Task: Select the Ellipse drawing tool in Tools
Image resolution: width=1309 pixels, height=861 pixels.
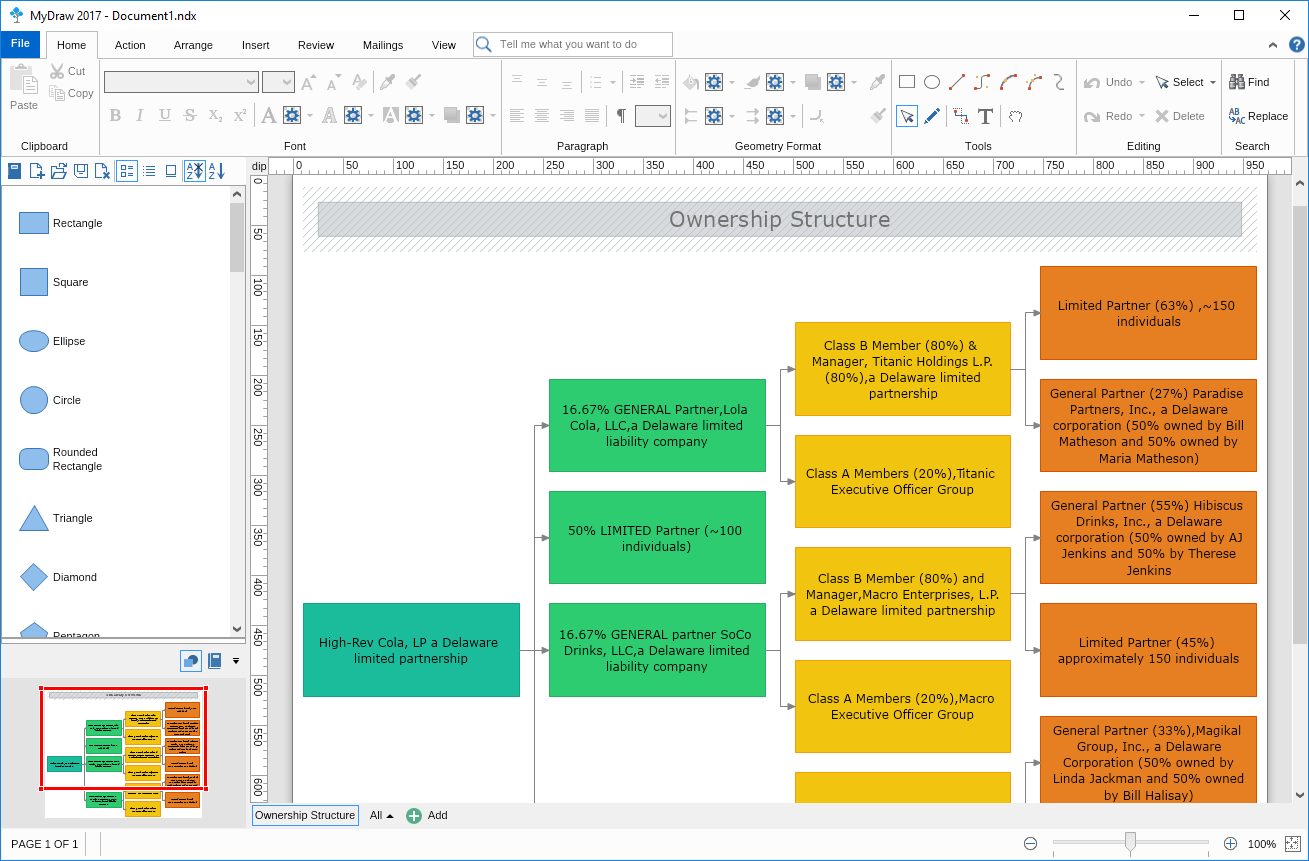Action: 932,82
